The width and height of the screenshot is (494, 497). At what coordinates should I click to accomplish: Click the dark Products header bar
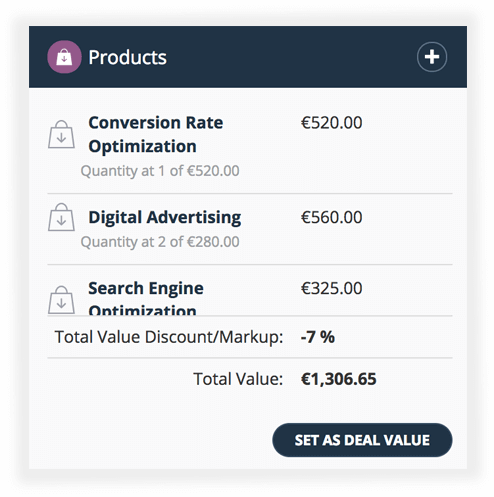coord(248,57)
